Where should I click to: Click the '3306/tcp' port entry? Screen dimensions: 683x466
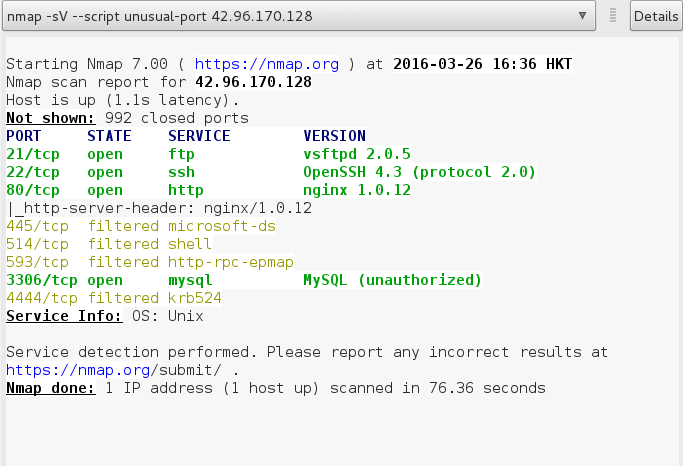[42, 280]
